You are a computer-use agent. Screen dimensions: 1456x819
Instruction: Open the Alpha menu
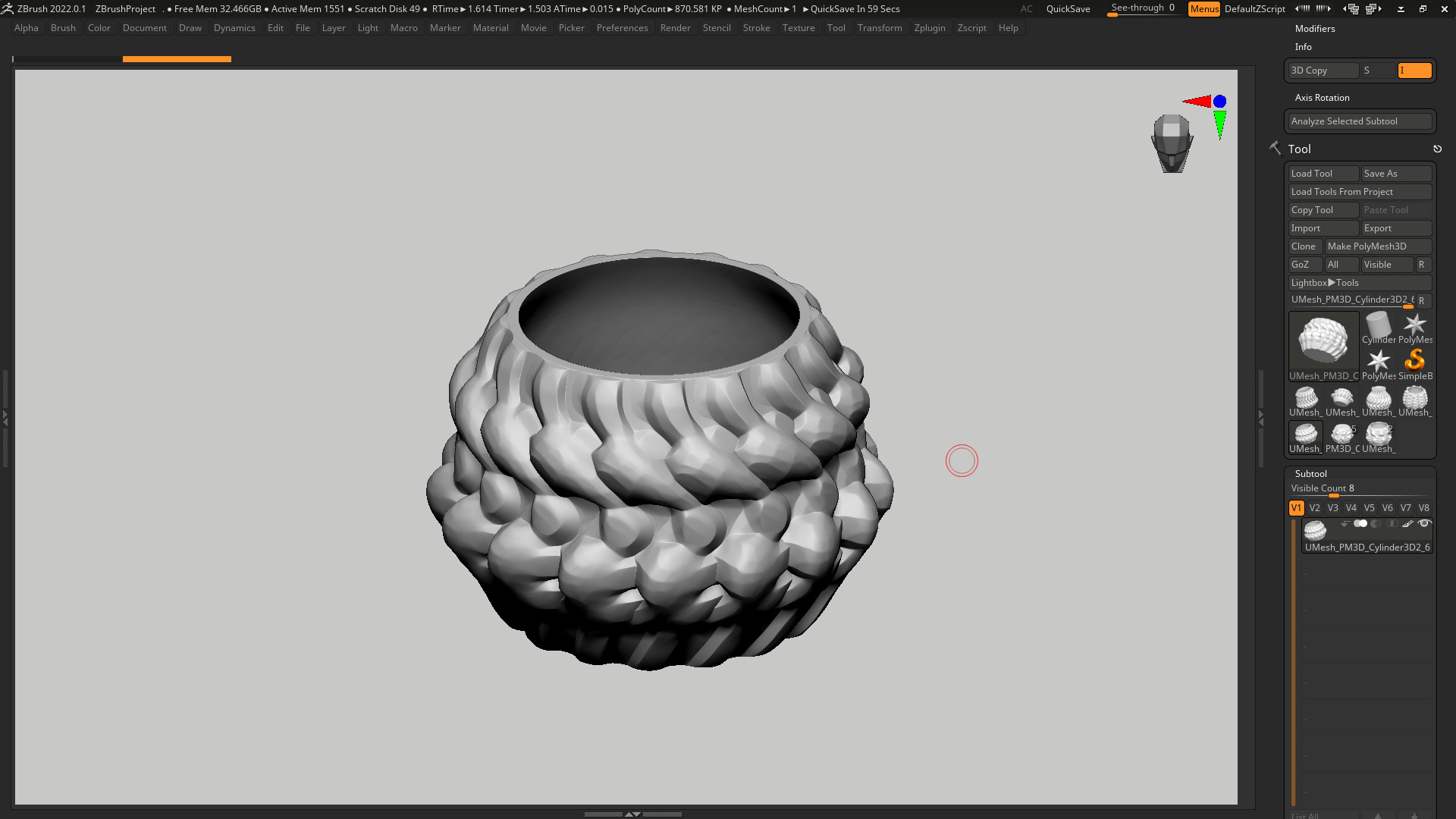click(26, 27)
